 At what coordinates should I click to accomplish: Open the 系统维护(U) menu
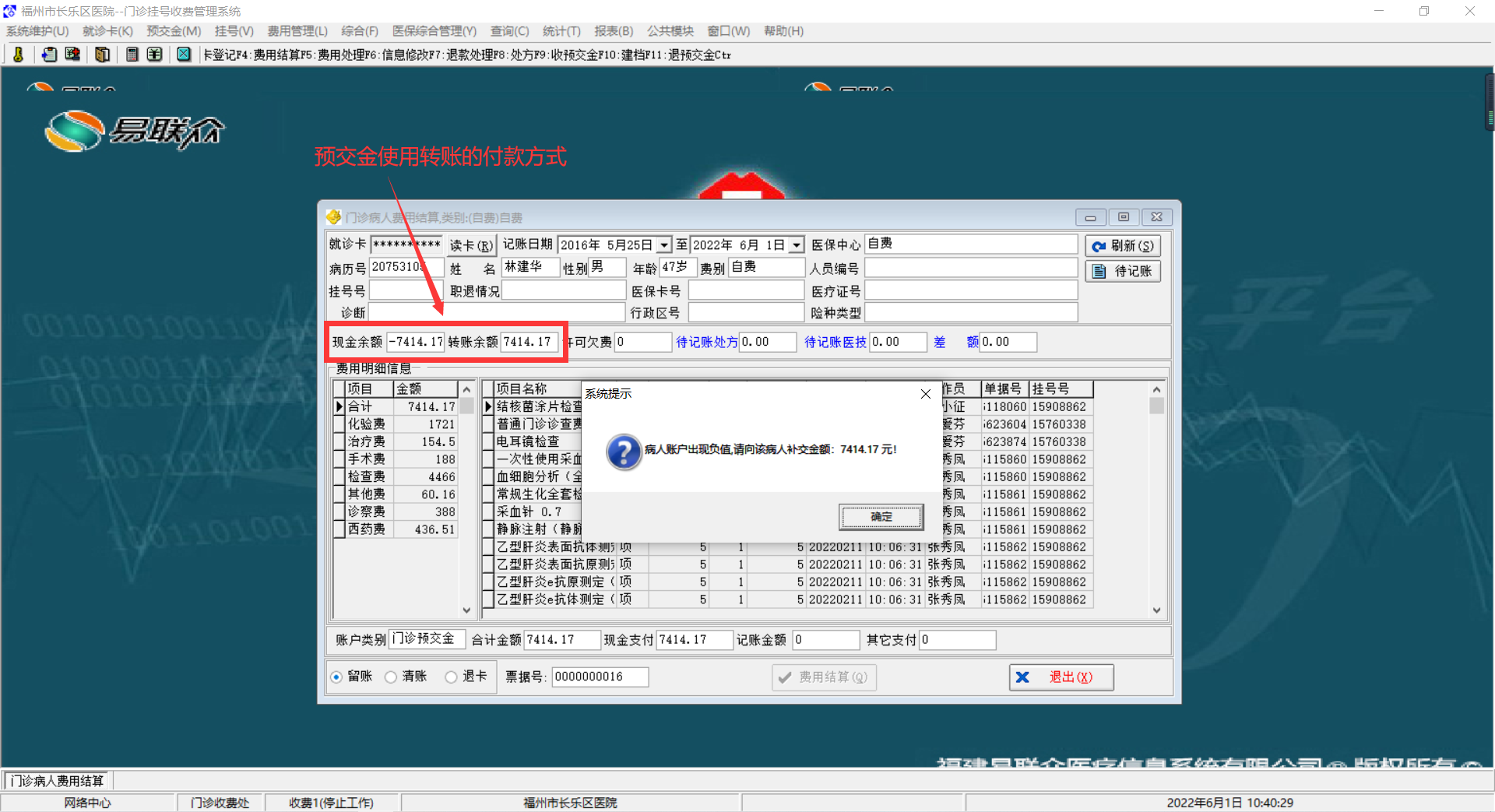pos(37,31)
